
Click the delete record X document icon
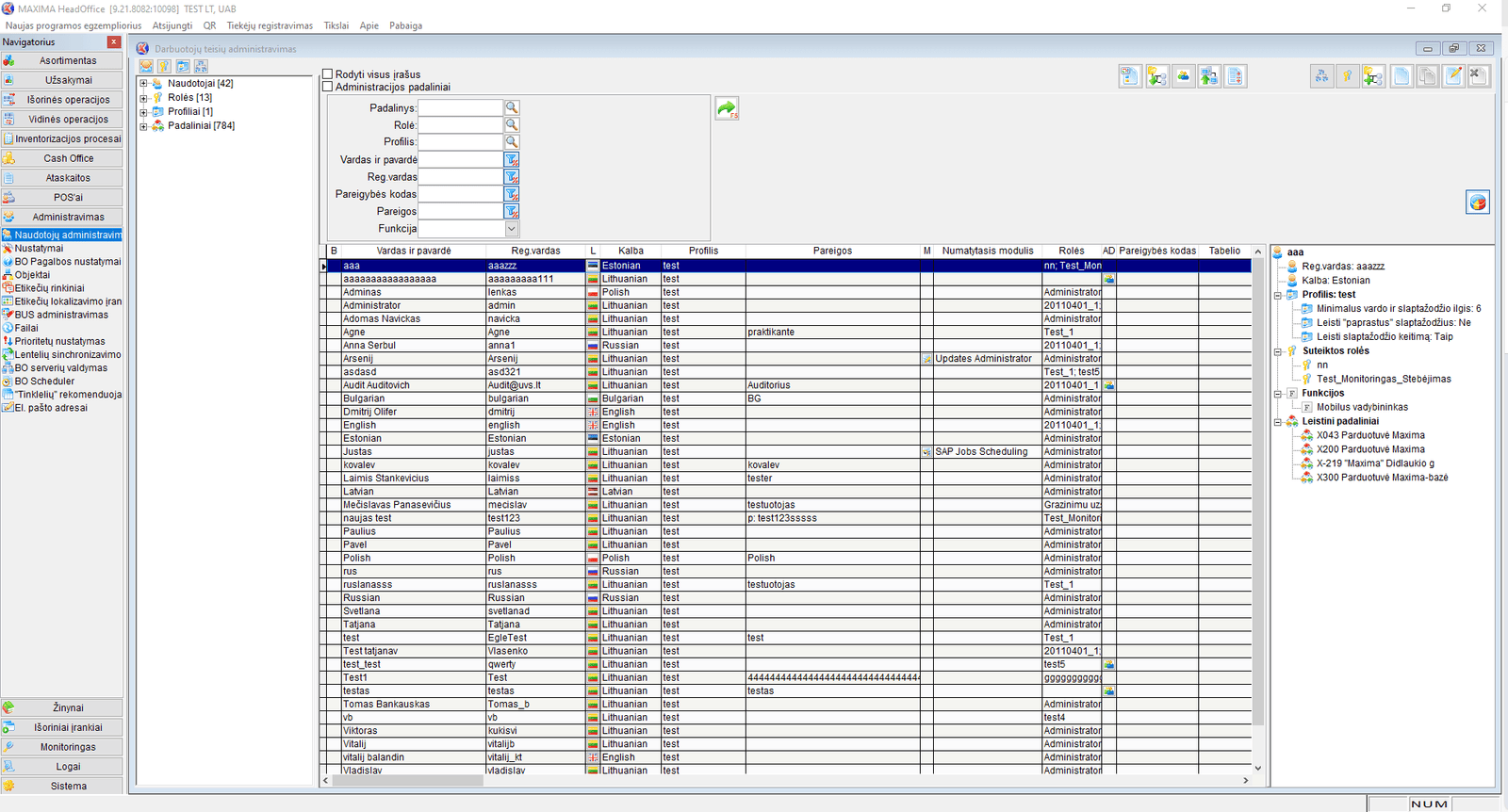1478,76
